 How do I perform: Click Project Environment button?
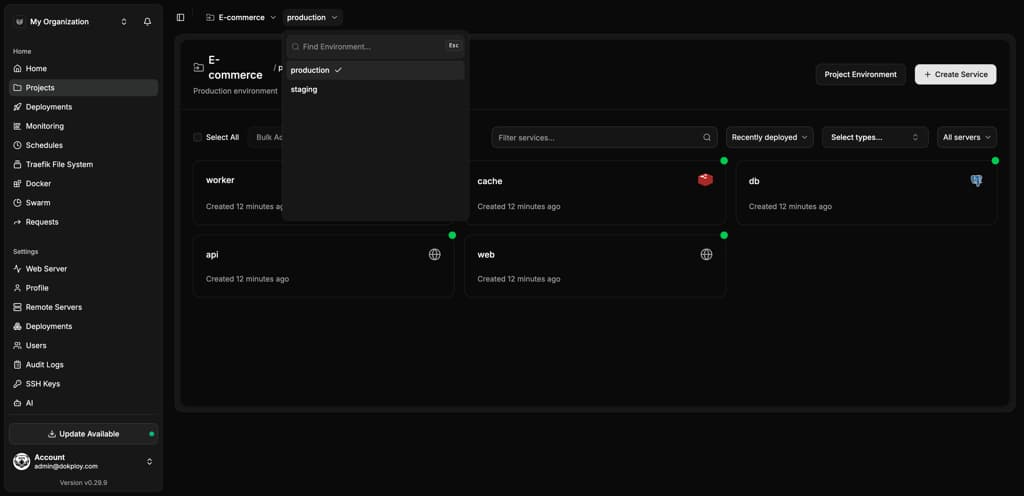(x=860, y=74)
